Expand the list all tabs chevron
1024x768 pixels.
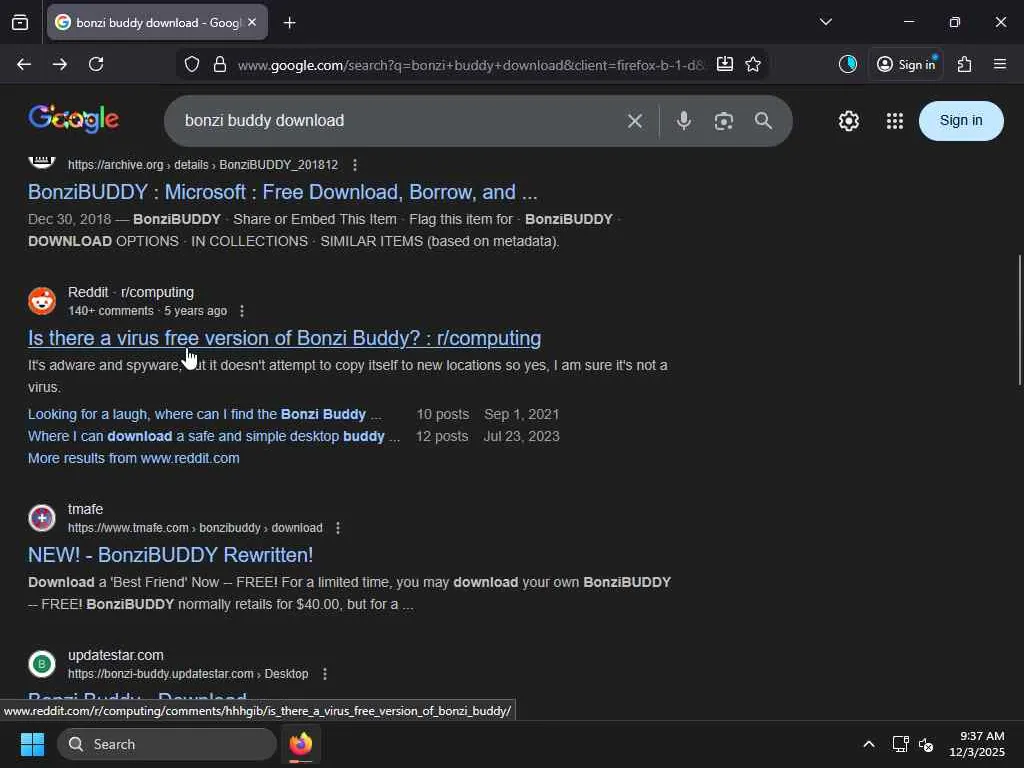[x=825, y=22]
